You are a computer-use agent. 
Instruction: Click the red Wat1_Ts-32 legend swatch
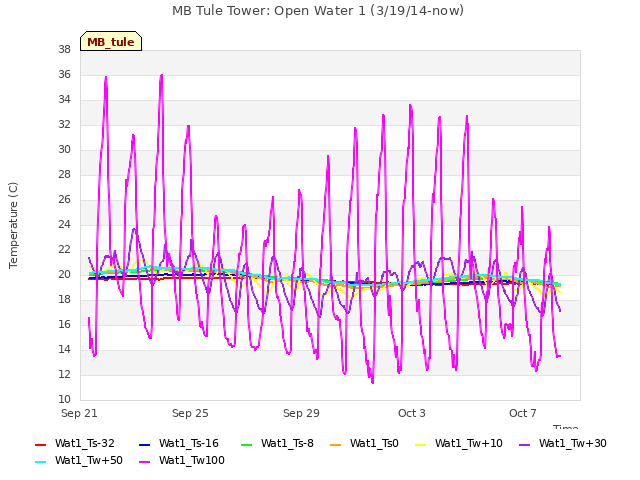tap(40, 444)
